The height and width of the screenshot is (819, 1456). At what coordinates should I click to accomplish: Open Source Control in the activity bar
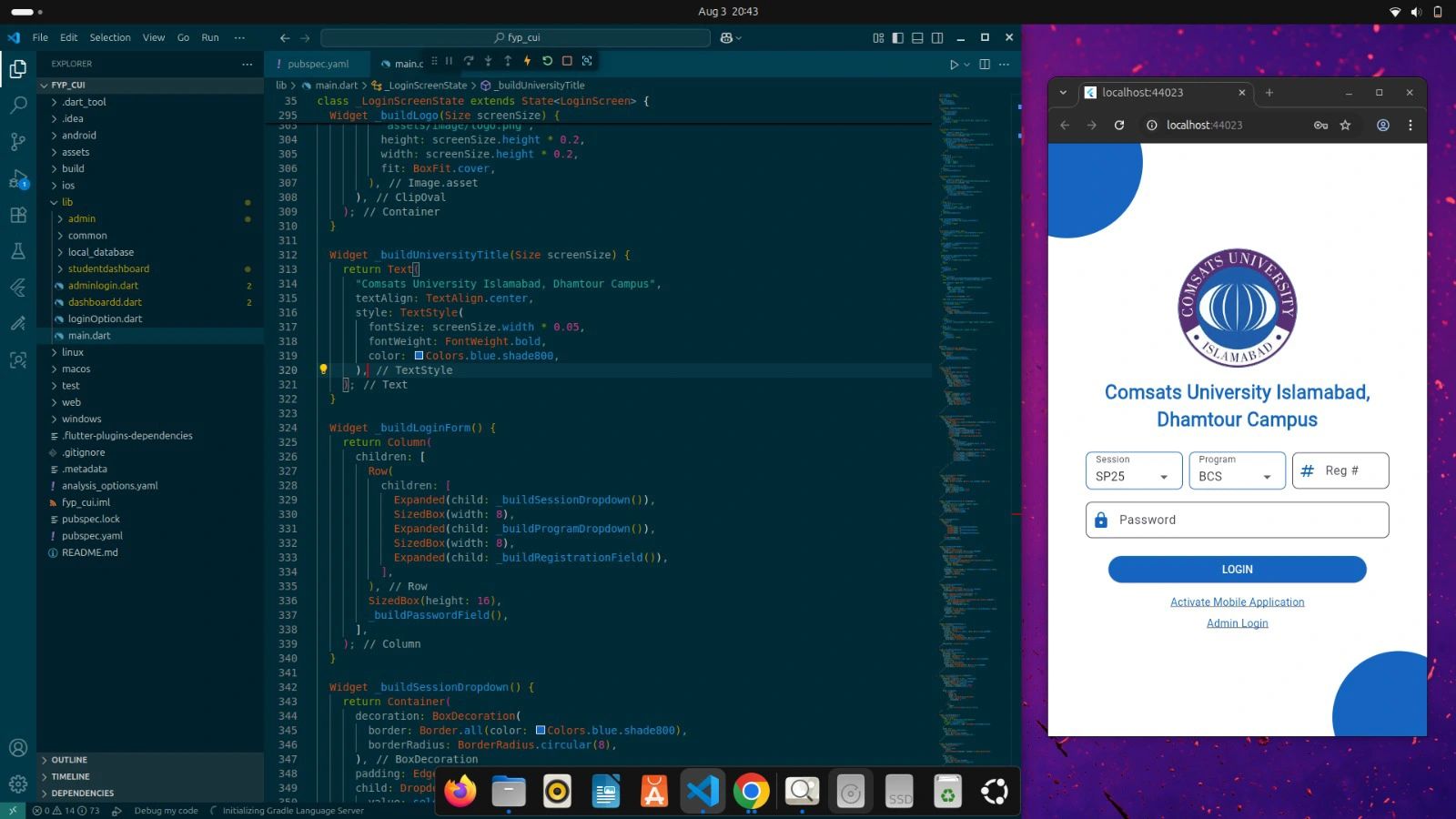[x=18, y=142]
